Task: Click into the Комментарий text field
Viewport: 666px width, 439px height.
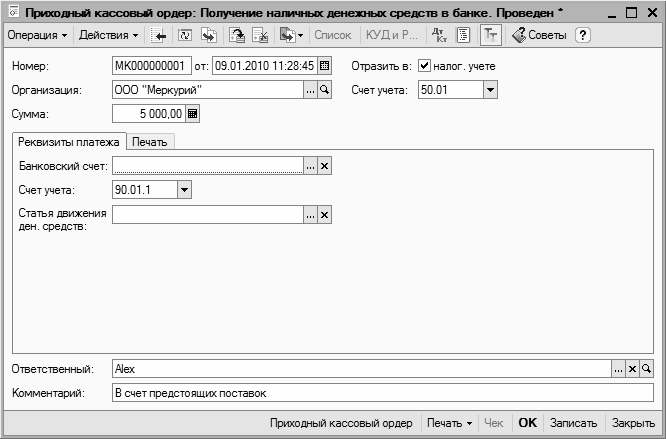Action: pos(380,393)
